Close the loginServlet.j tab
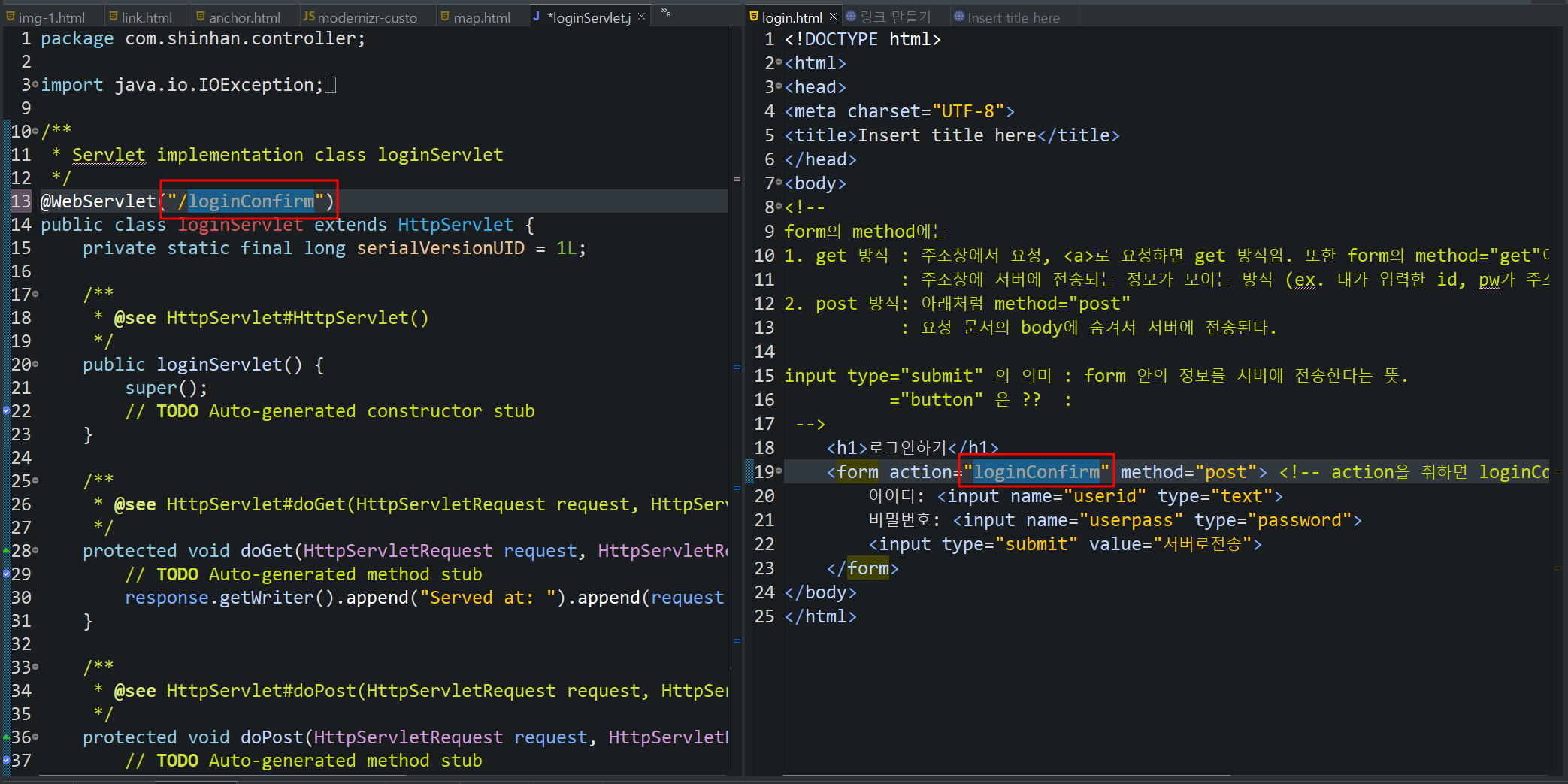 (x=641, y=17)
